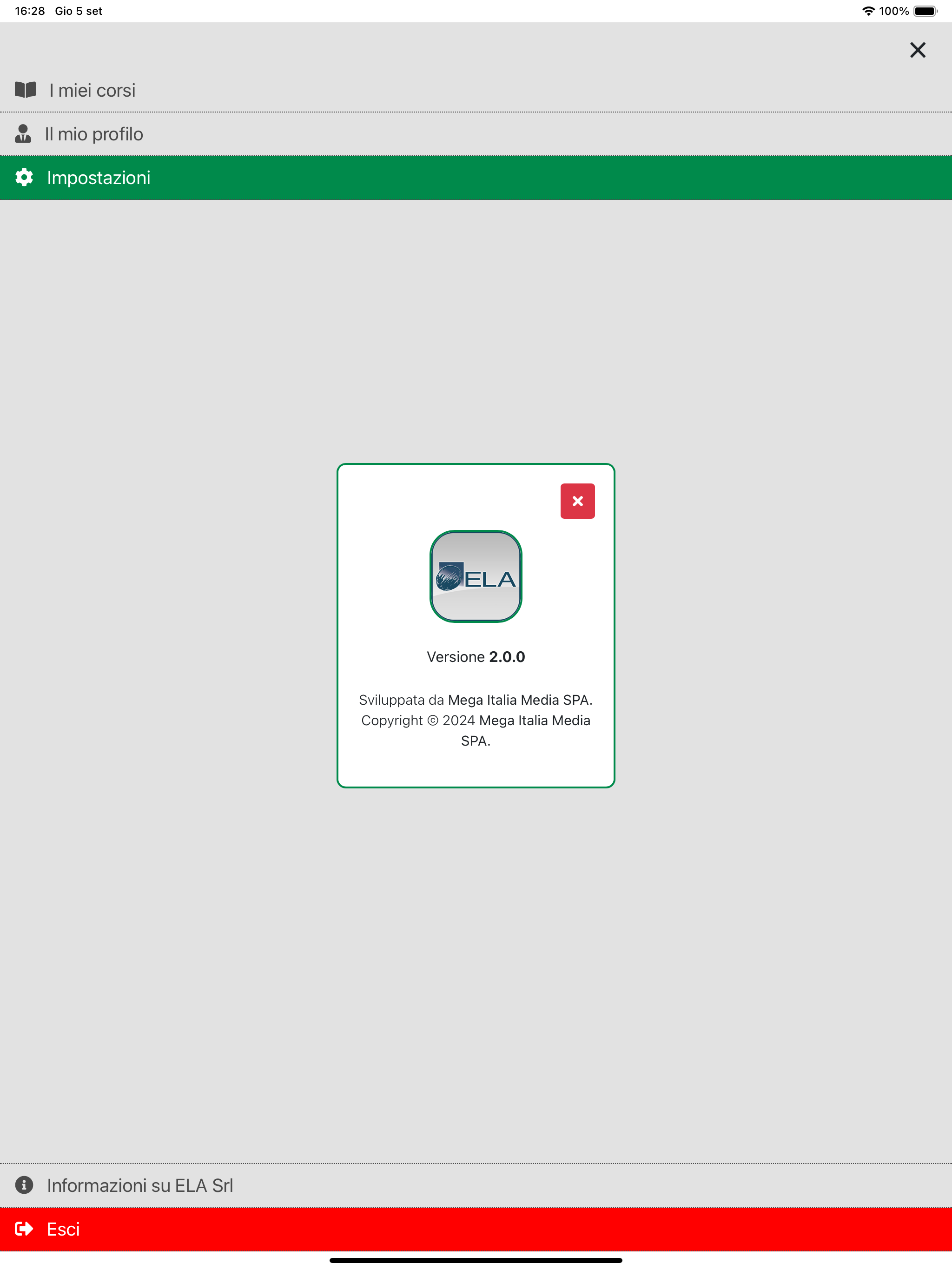952x1270 pixels.
Task: Tap the 16:28 clock in status bar
Action: pos(30,11)
